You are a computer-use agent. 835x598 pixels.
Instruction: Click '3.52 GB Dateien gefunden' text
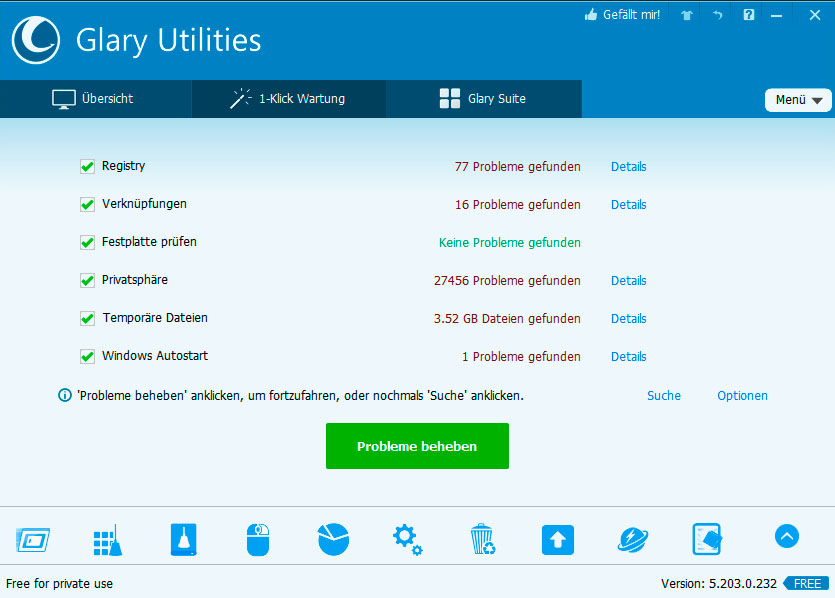click(507, 318)
